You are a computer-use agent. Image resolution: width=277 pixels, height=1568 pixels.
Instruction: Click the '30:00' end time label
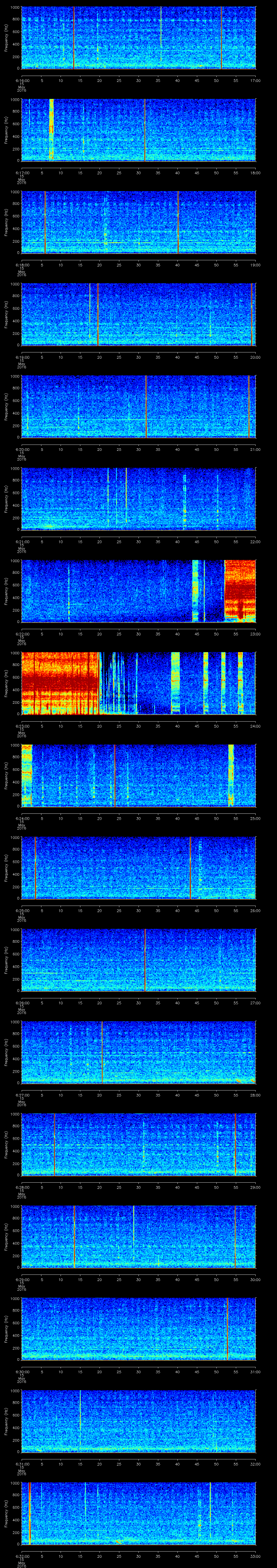coord(255,1279)
